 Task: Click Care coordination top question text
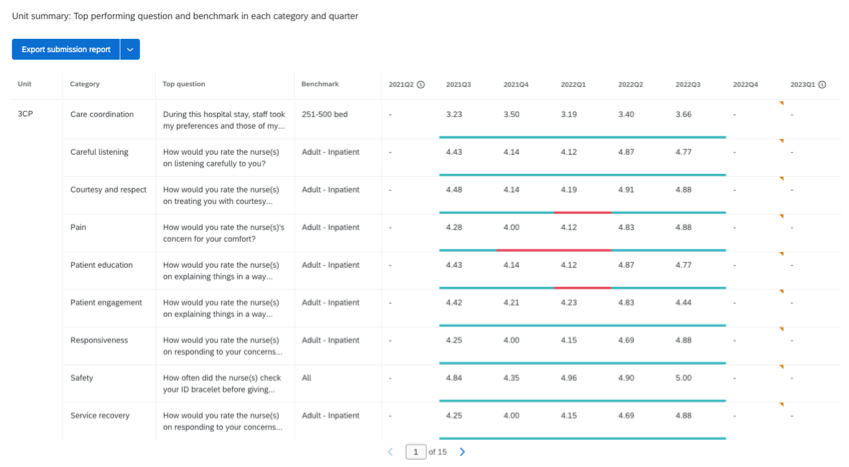tap(224, 120)
